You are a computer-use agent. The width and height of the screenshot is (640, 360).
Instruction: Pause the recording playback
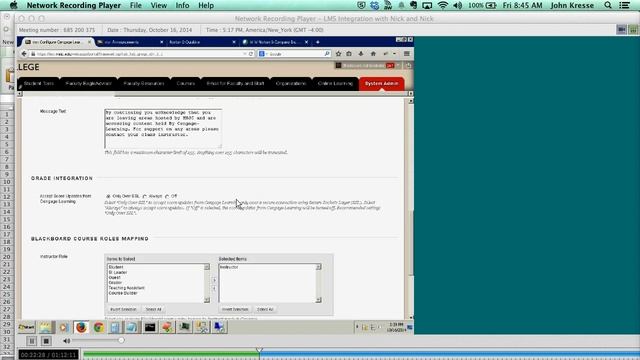(x=31, y=341)
